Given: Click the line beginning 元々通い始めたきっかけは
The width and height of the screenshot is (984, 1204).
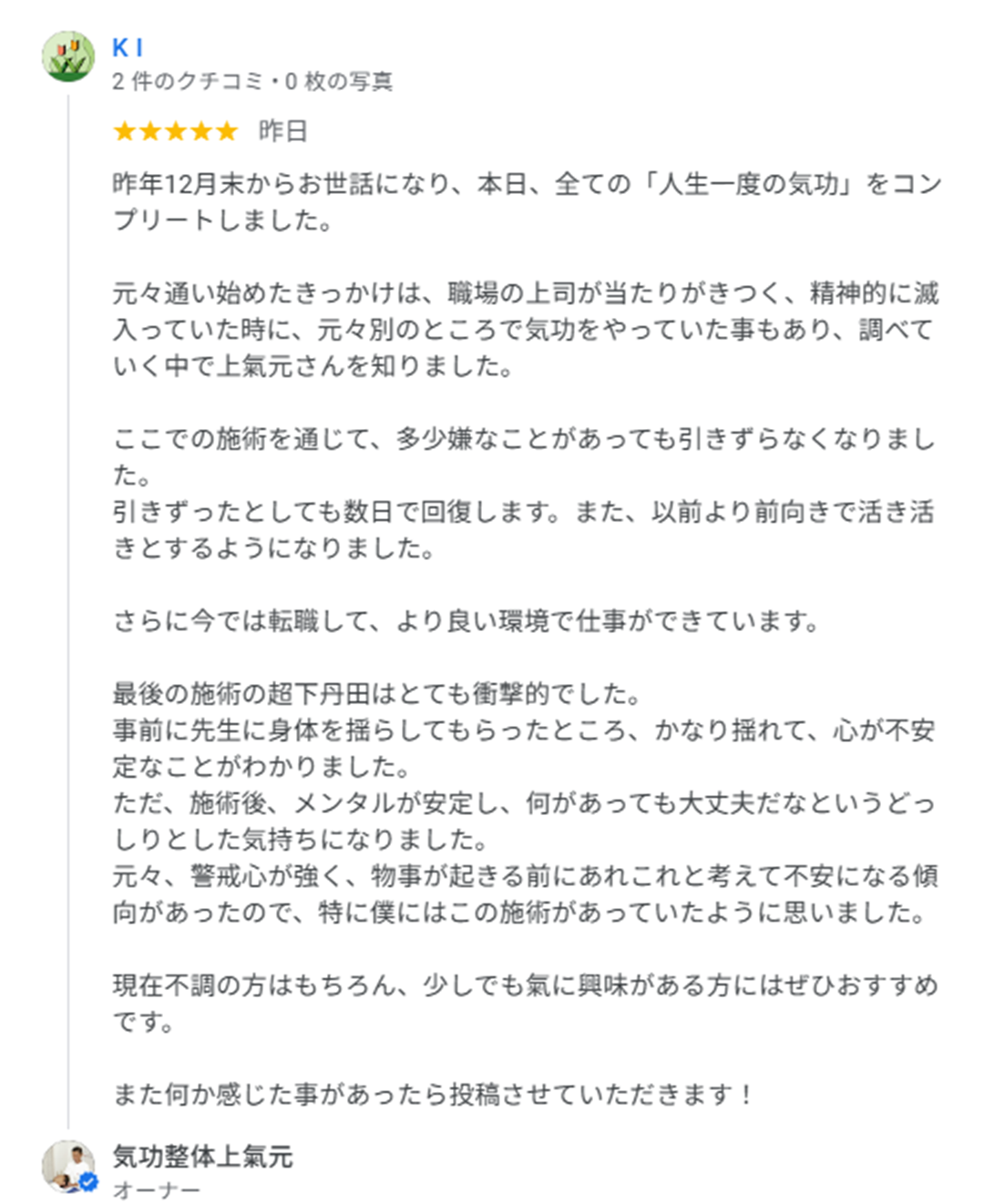Looking at the screenshot, I should tap(526, 293).
